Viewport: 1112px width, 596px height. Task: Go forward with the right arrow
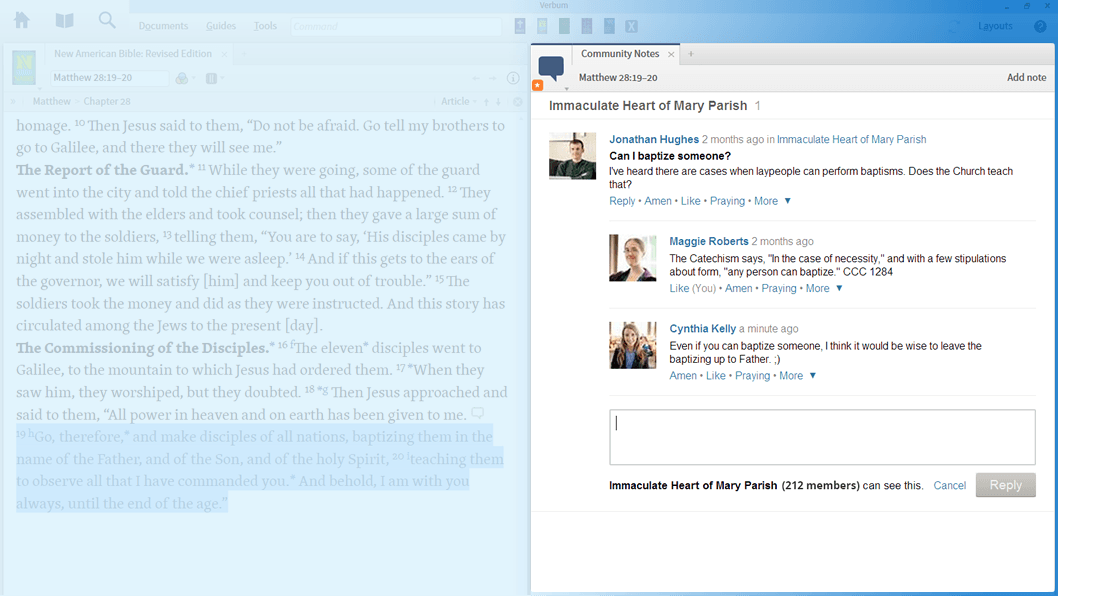pyautogui.click(x=491, y=78)
